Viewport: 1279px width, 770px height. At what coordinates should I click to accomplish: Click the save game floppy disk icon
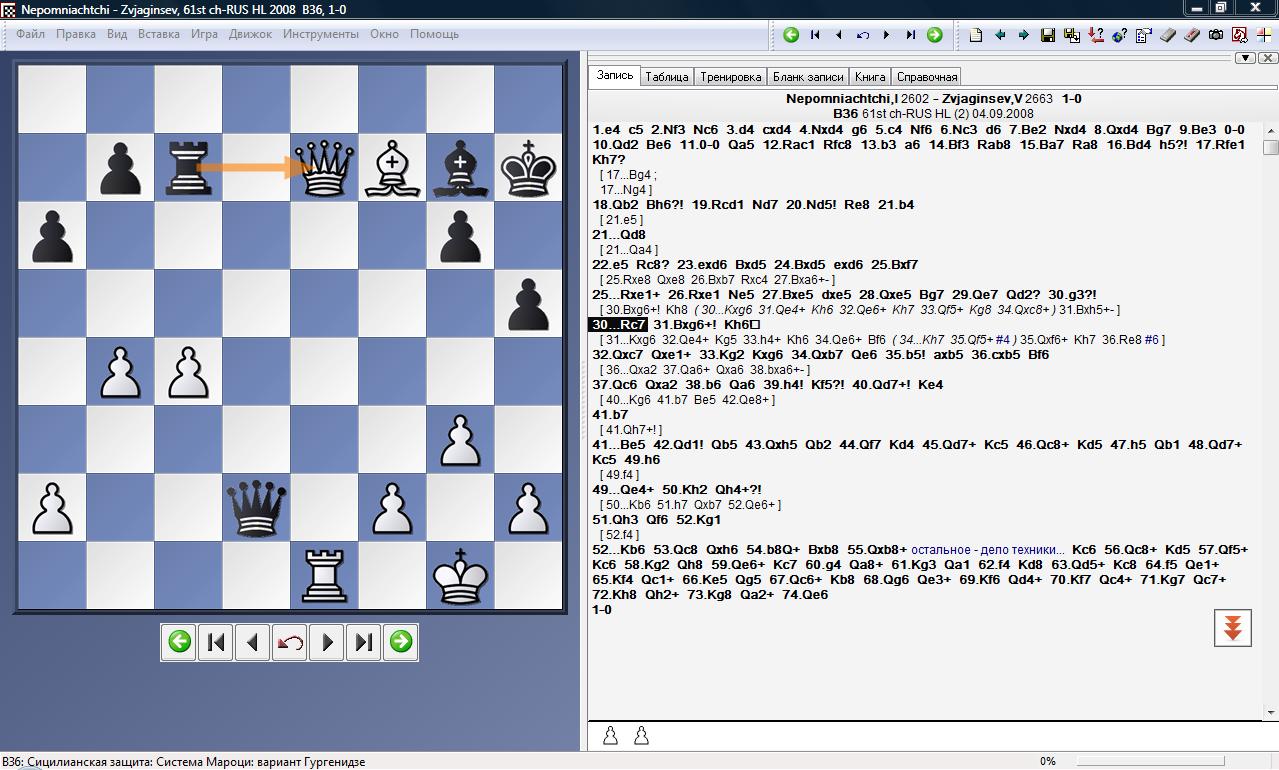(x=1047, y=35)
